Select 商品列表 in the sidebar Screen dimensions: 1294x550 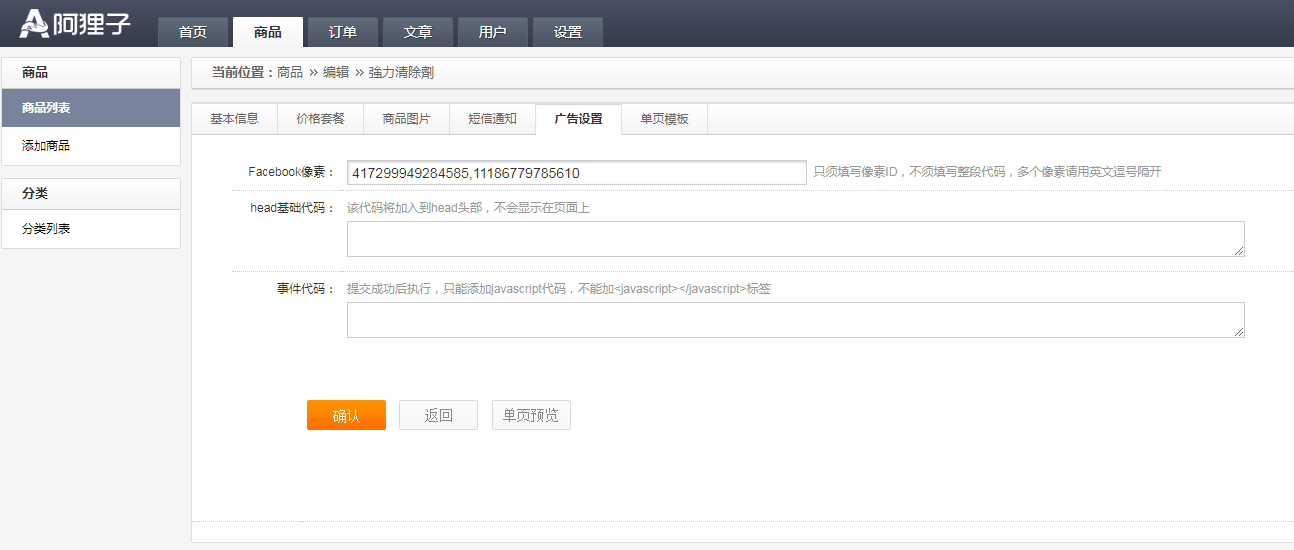pos(90,108)
